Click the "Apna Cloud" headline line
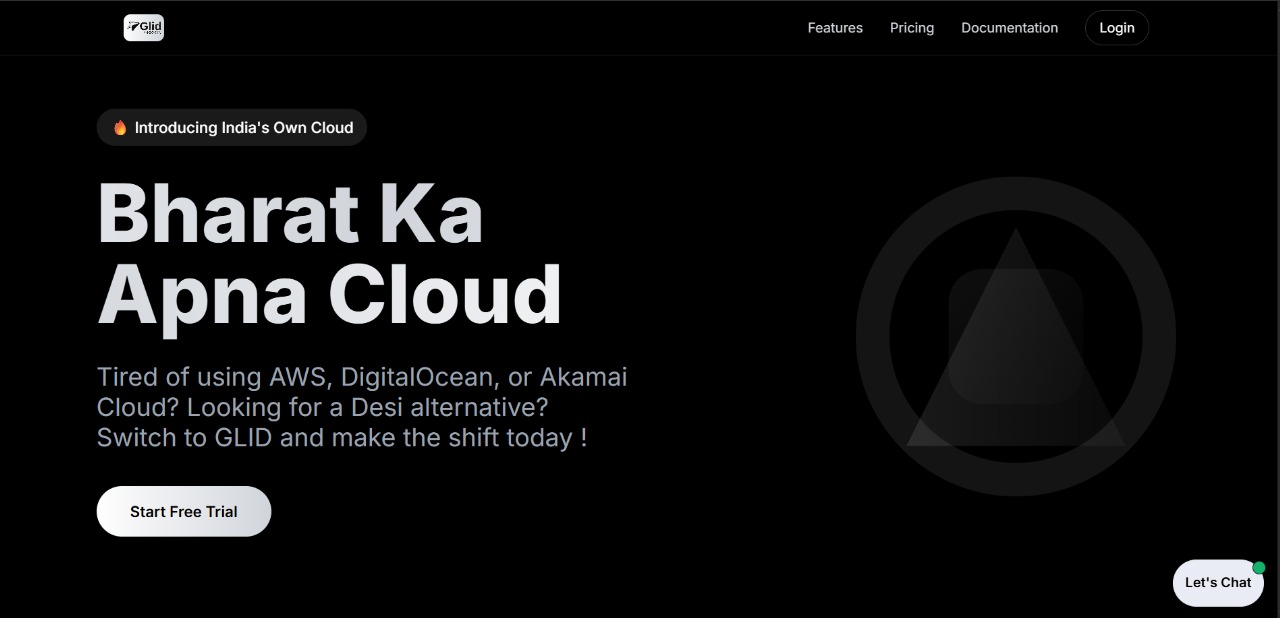This screenshot has height=618, width=1280. pyautogui.click(x=329, y=295)
